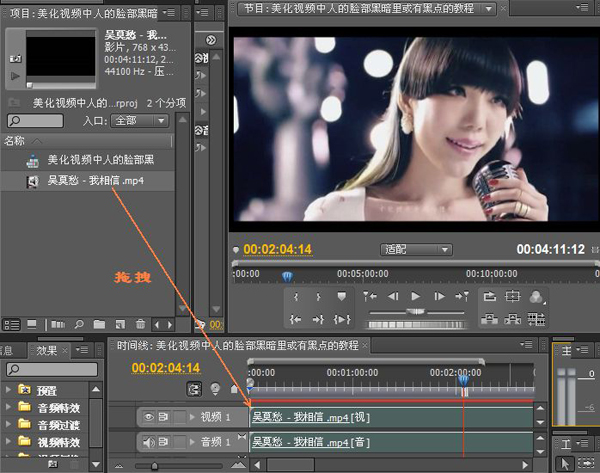This screenshot has width=600, height=473.
Task: Click the jog wheel strip in Program monitor
Action: tap(416, 325)
